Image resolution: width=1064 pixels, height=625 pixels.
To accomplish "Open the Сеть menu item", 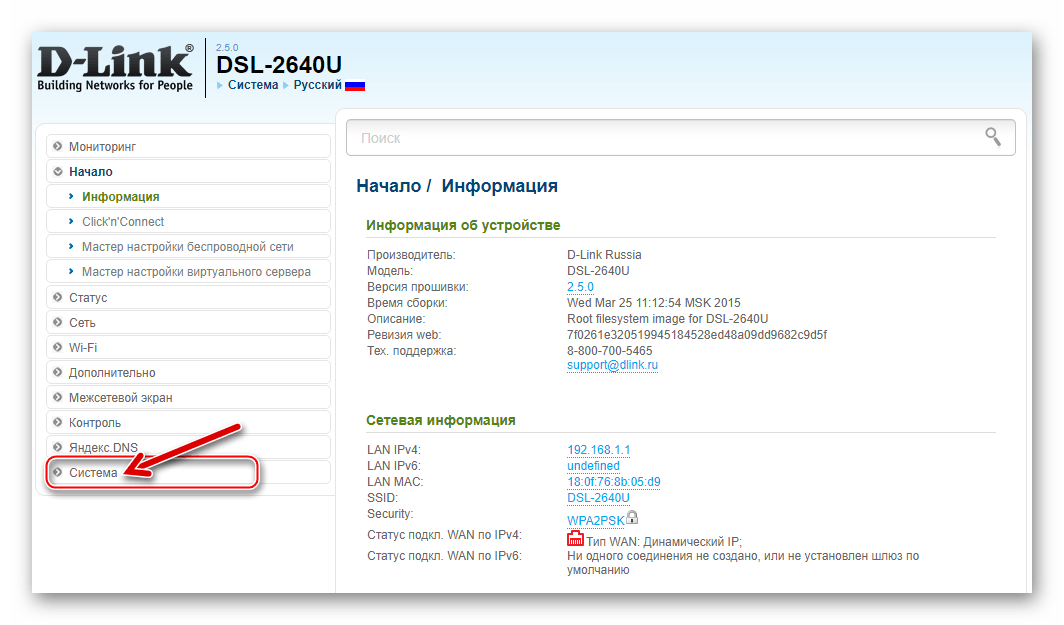I will 188,322.
